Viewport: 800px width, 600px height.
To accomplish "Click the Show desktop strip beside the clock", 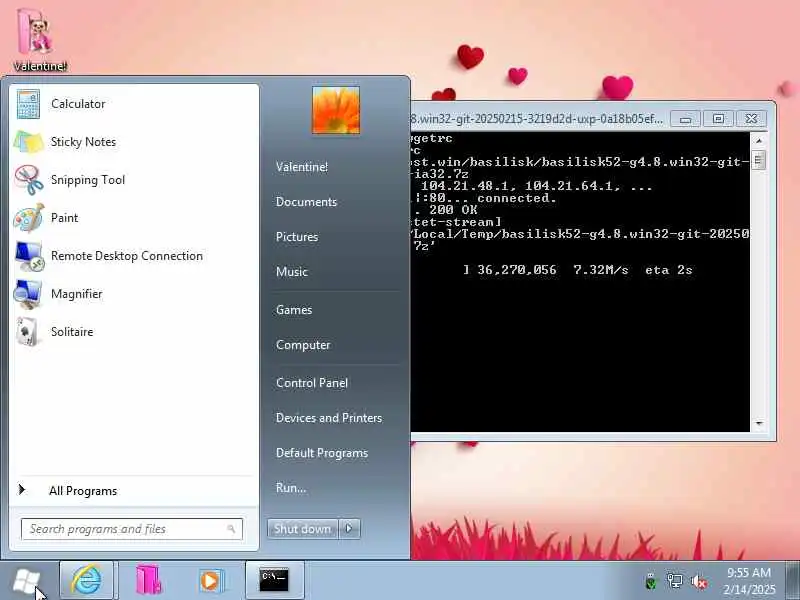I will tap(792, 580).
